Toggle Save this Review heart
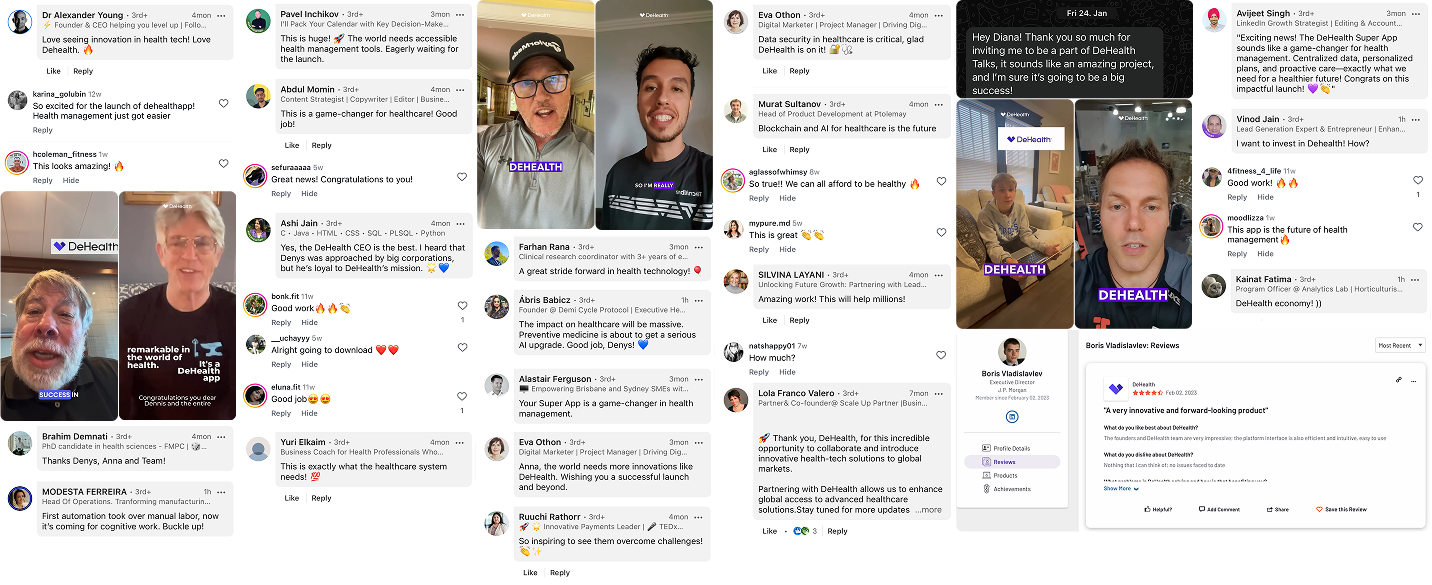This screenshot has height=585, width=1432. pos(1320,509)
